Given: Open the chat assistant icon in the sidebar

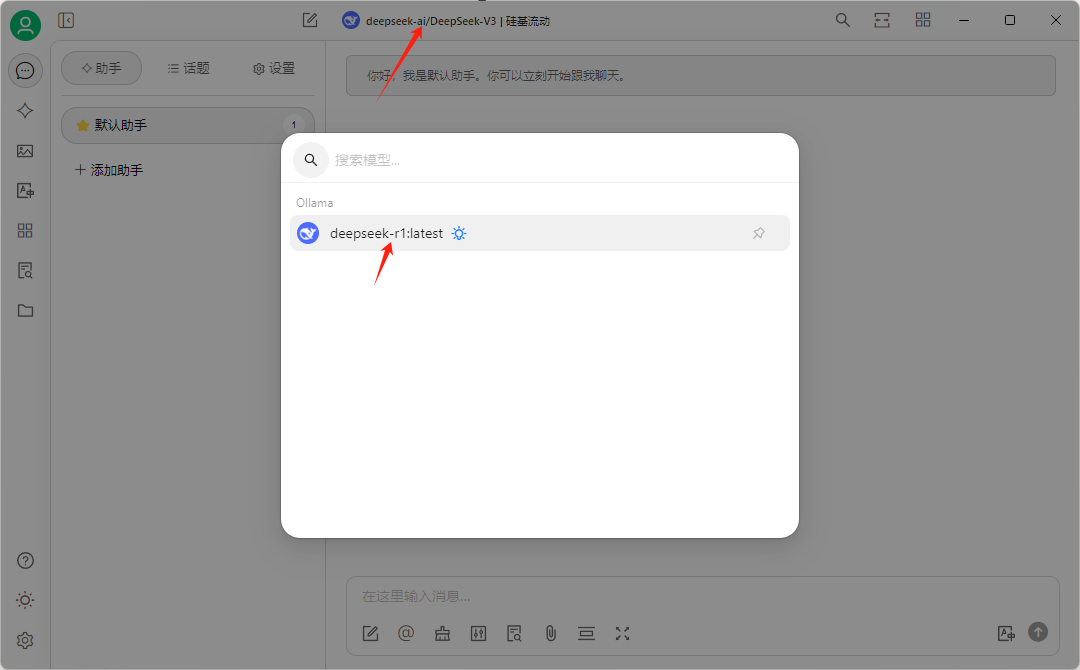Looking at the screenshot, I should [25, 71].
